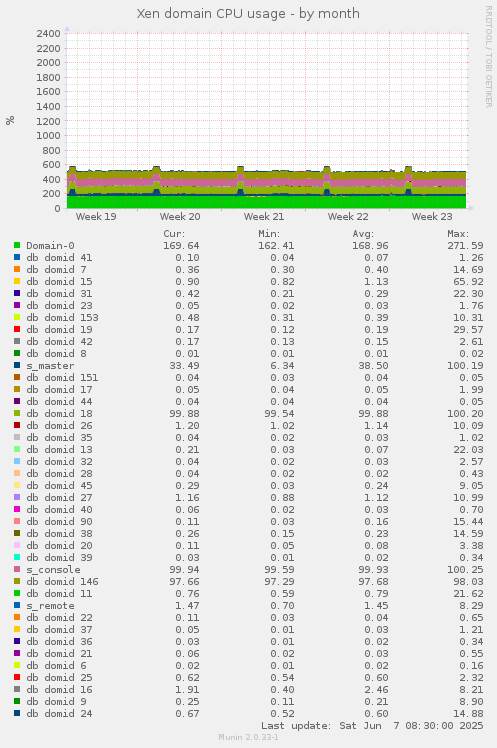The height and width of the screenshot is (748, 497).
Task: Click the db domid 38 label
Action: pos(59,533)
